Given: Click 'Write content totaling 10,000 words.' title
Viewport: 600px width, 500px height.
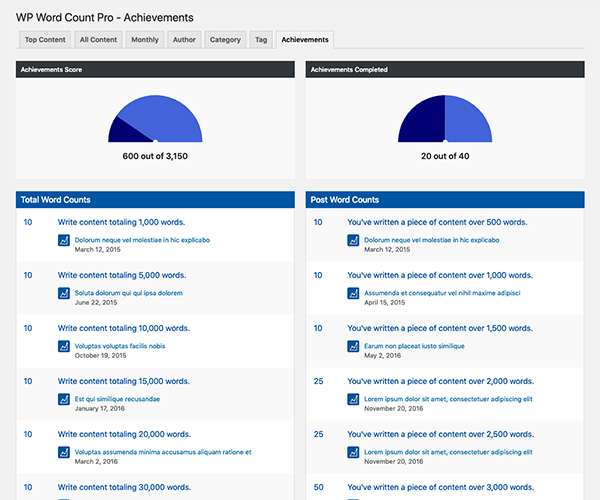Looking at the screenshot, I should 124,328.
